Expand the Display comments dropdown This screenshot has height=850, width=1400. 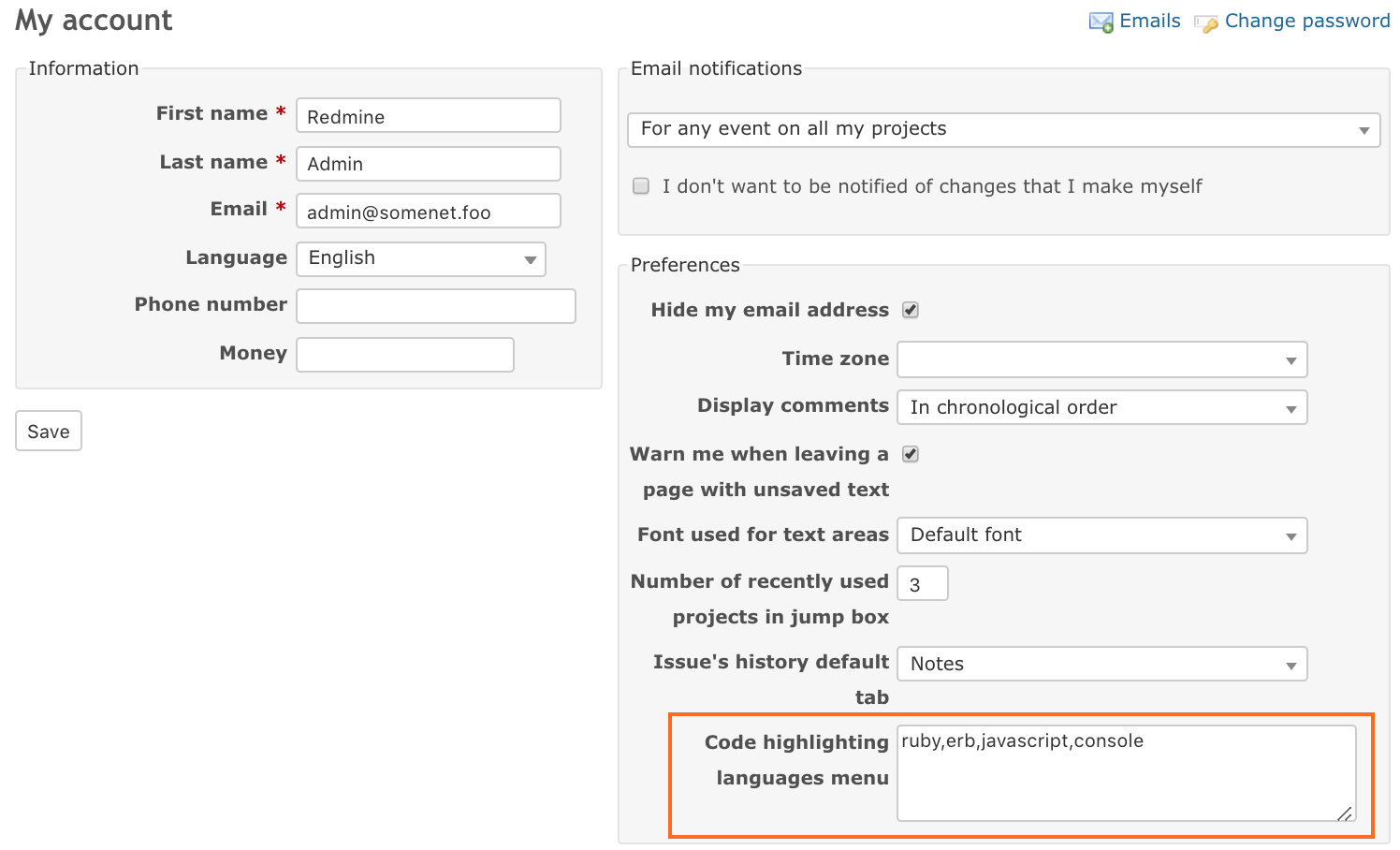click(x=1101, y=408)
